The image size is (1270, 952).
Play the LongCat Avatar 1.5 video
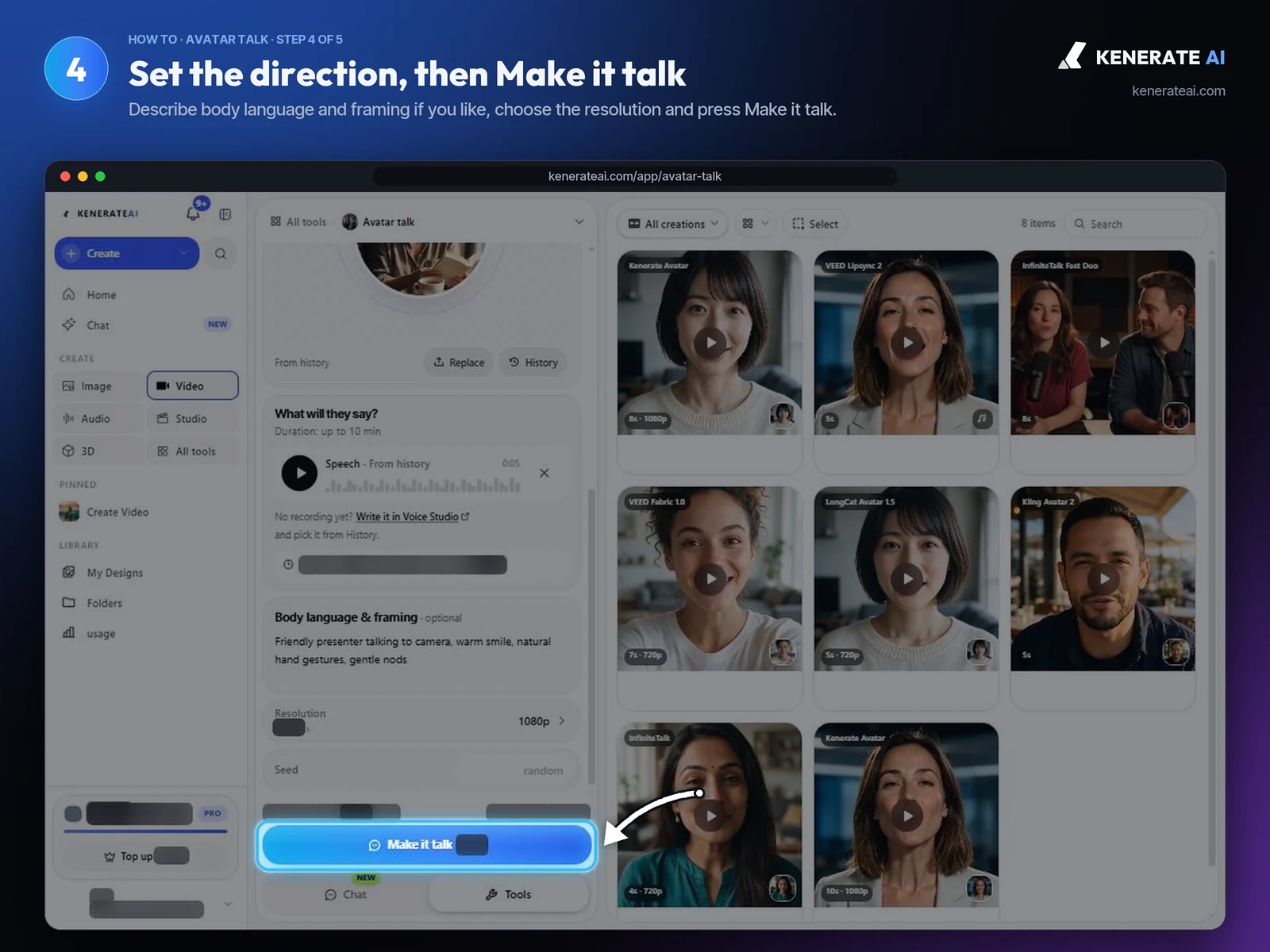906,579
